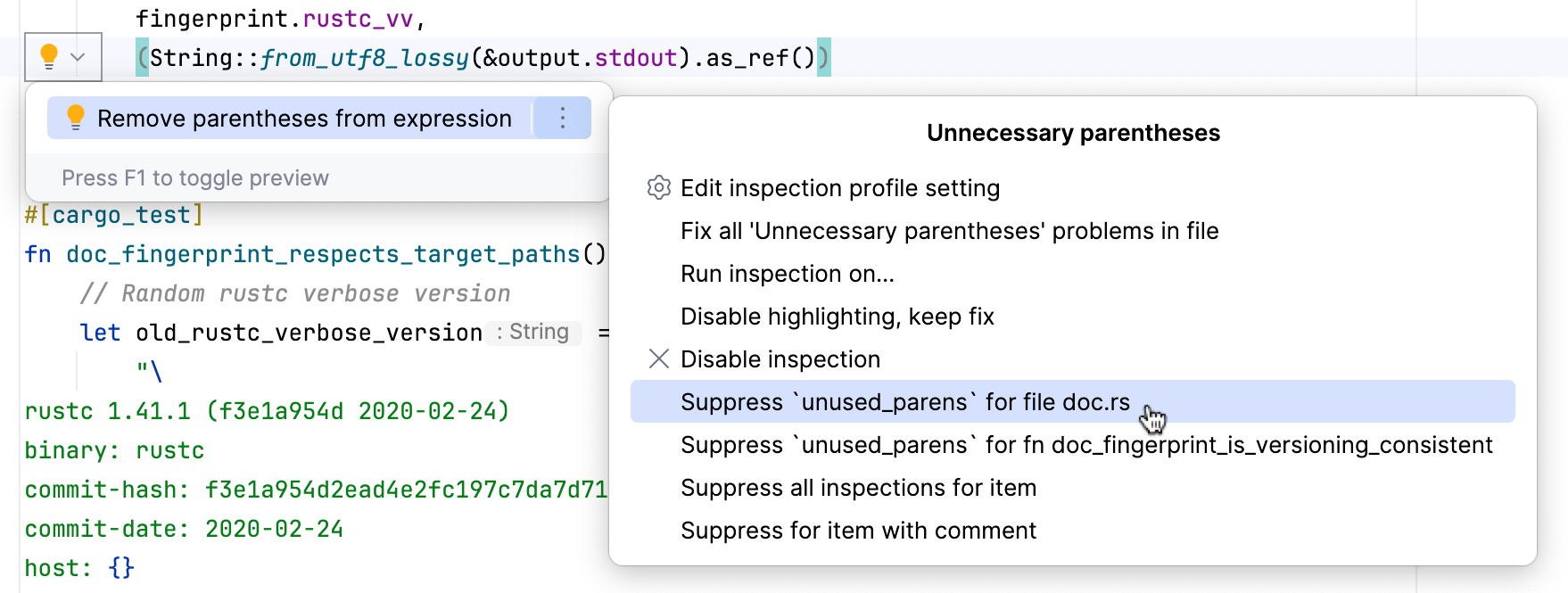Click the gear icon for inspection profile
The image size is (1568, 593).
coord(658,188)
